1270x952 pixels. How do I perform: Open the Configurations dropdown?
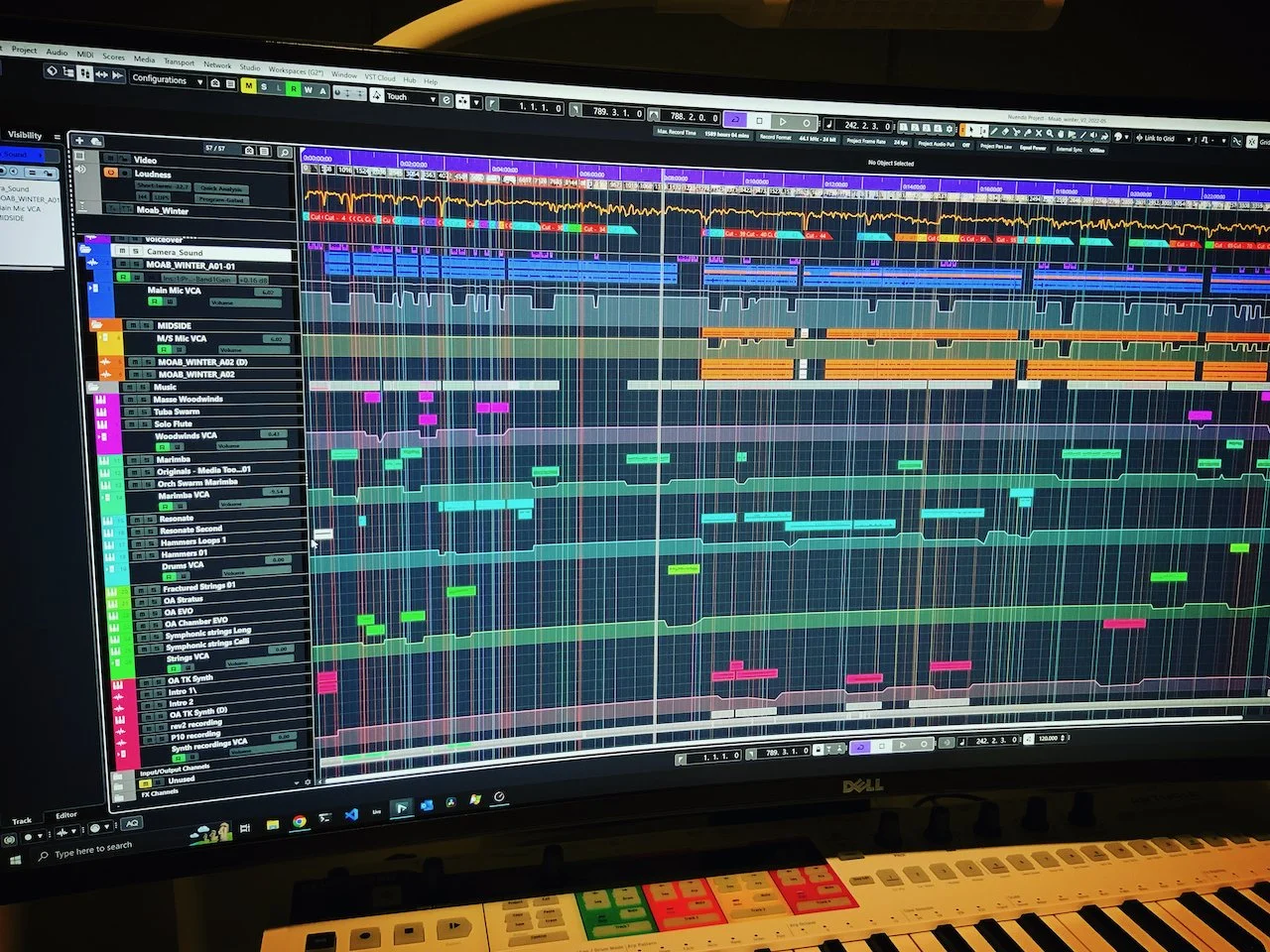200,82
